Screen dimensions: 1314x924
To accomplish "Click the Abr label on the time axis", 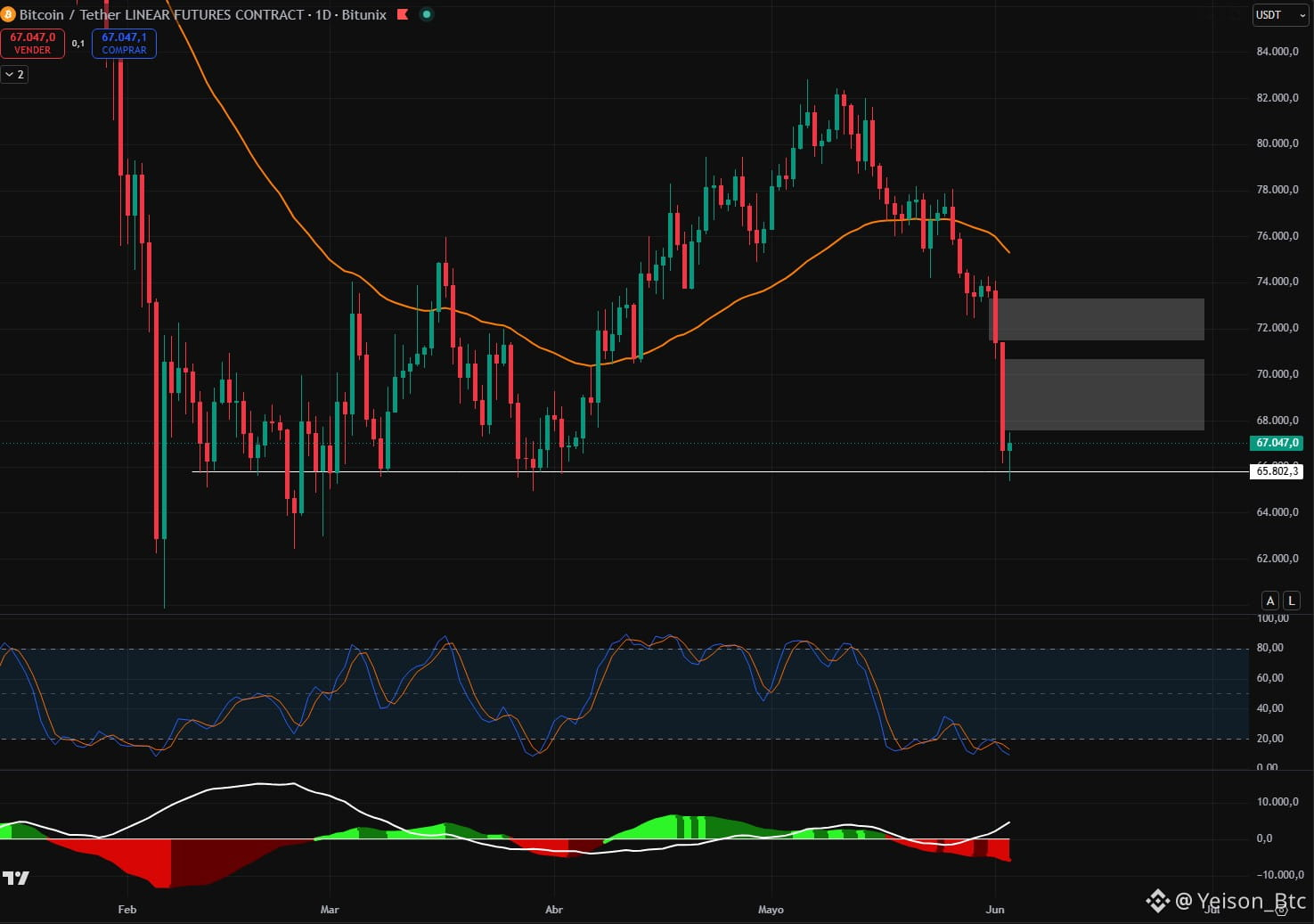I will point(554,910).
